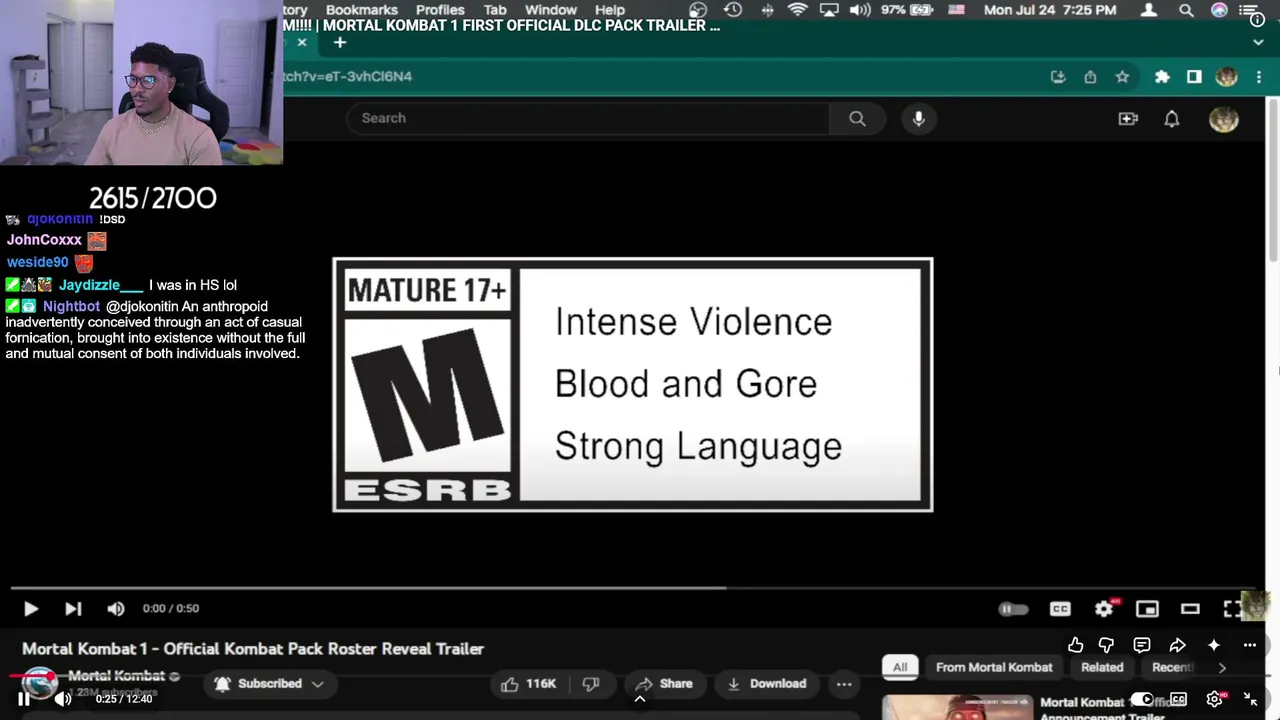
Task: Toggle outer player autoplay switch
Action: [x=1142, y=699]
